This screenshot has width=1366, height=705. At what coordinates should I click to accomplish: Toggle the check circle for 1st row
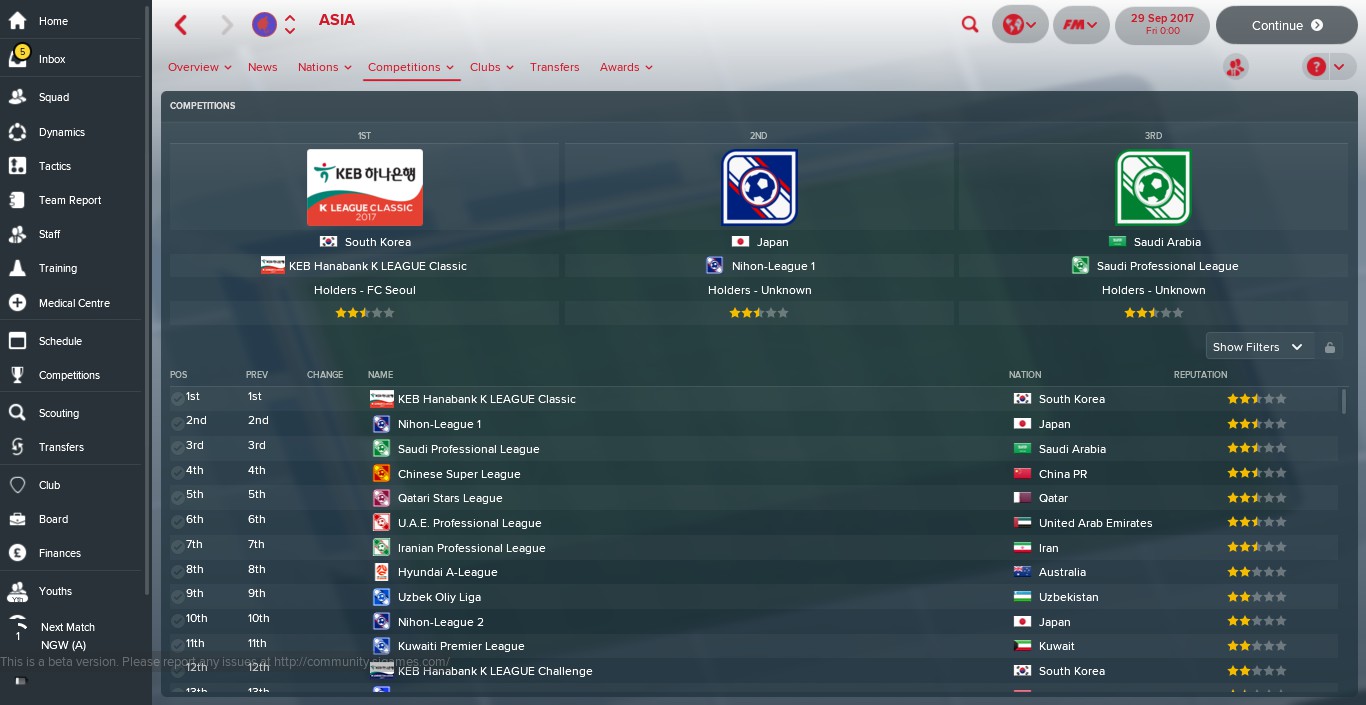pos(177,398)
